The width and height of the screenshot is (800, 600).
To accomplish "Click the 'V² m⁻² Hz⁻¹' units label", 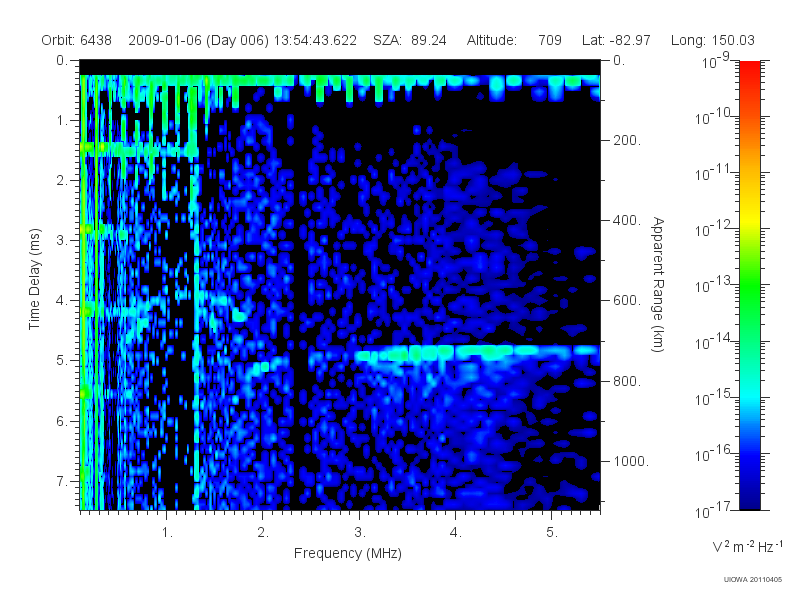I will [747, 546].
